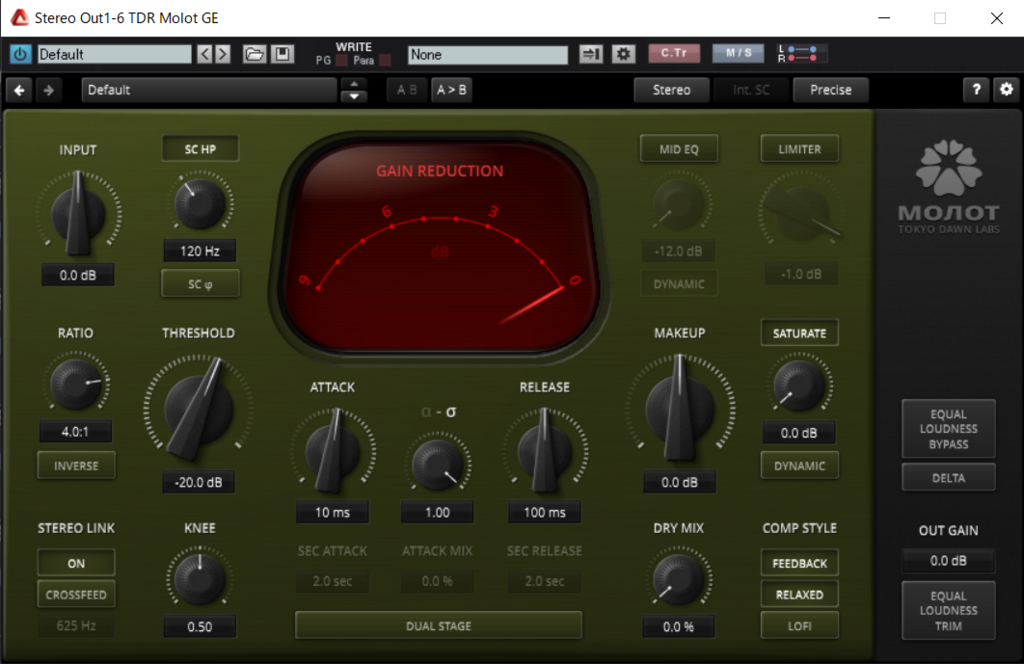Click the ratio value 4.0:1
The height and width of the screenshot is (664, 1024).
[75, 432]
